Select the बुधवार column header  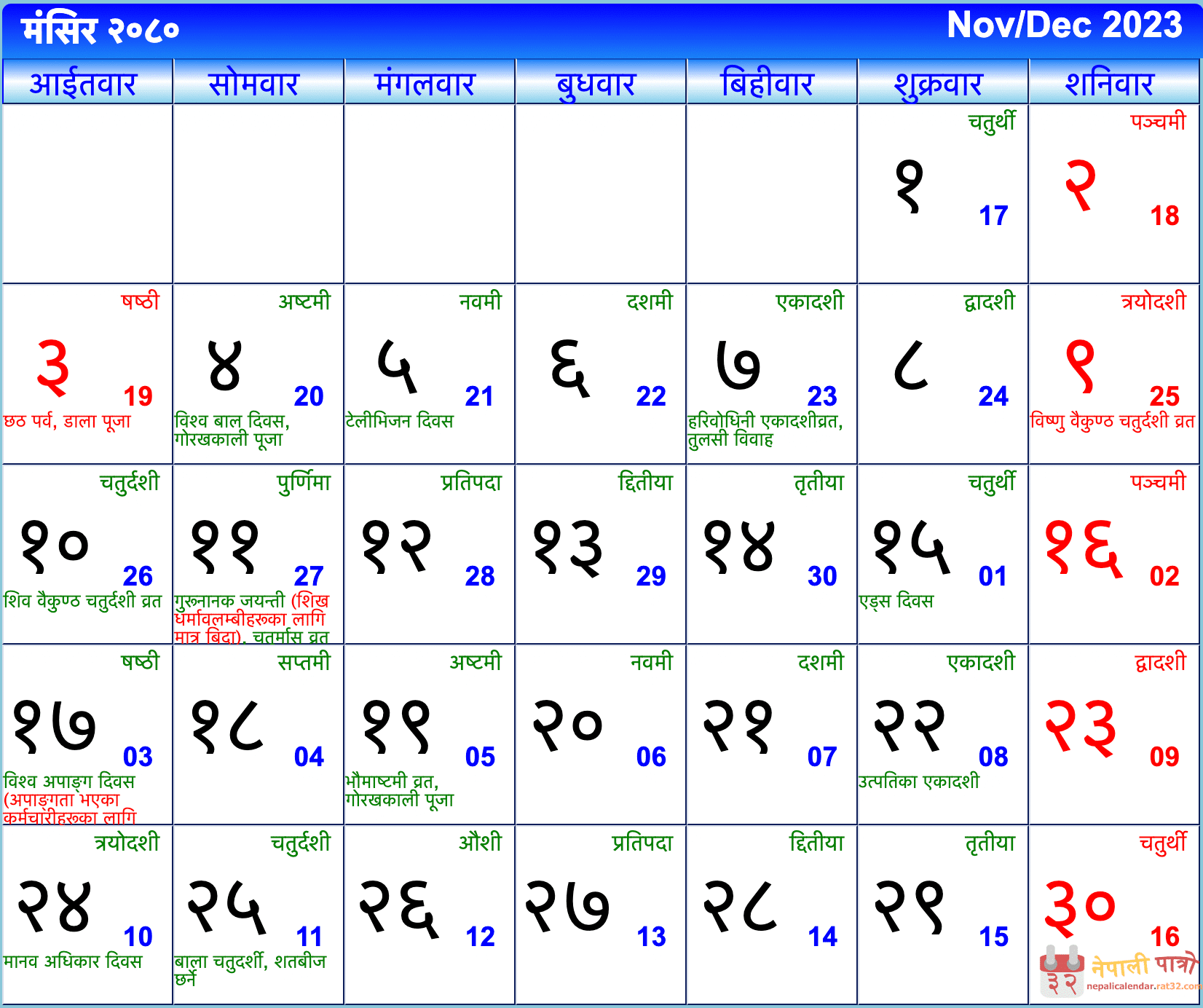coord(601,82)
